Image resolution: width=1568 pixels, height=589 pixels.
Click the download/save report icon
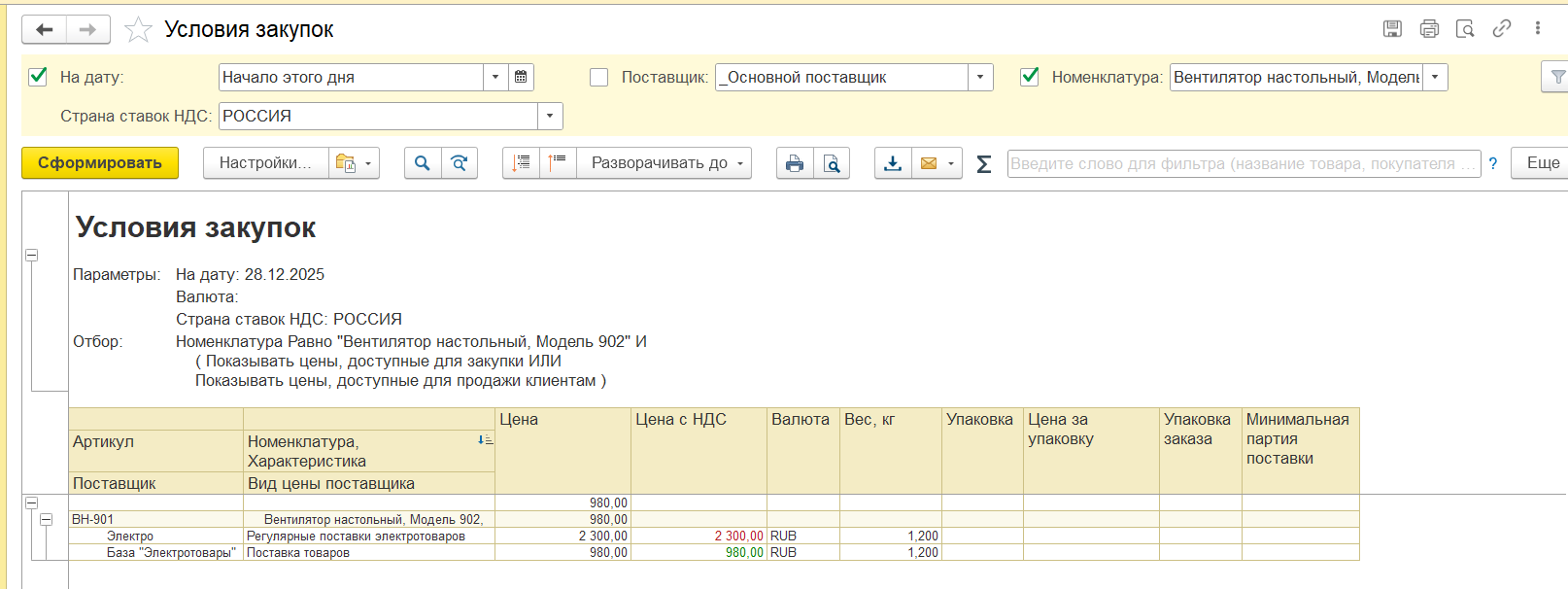893,163
